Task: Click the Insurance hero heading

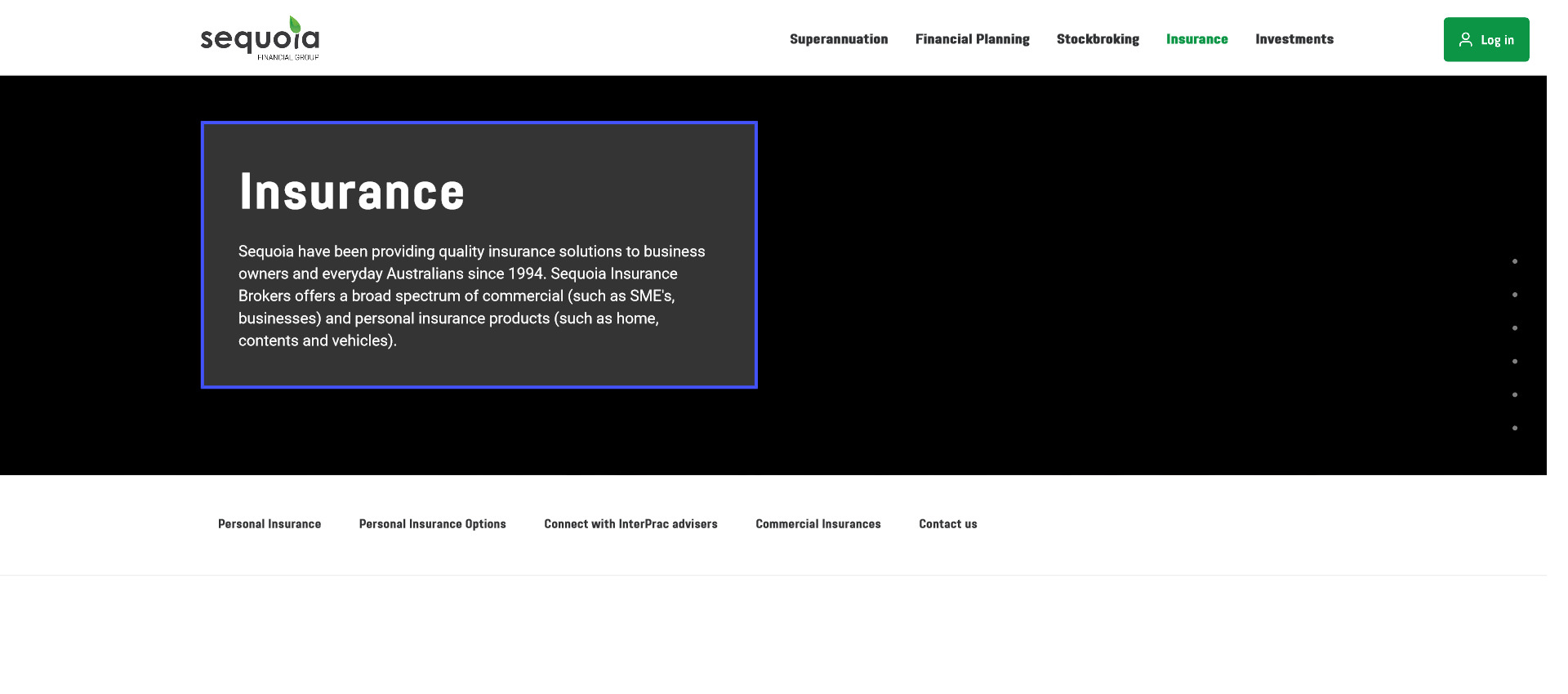Action: tap(351, 193)
